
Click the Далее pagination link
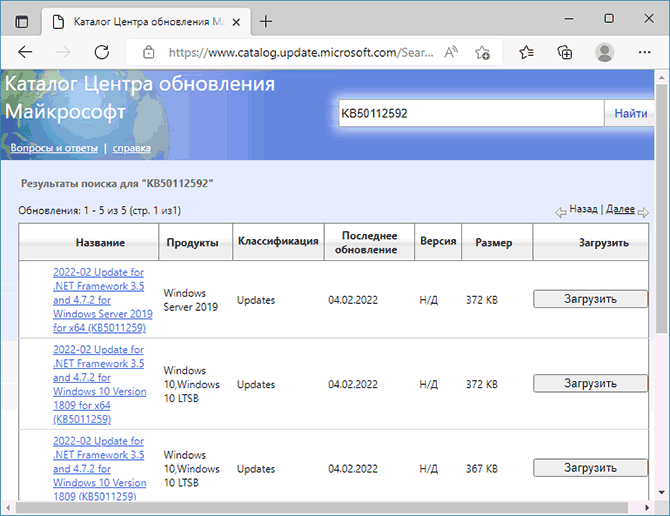click(x=620, y=209)
